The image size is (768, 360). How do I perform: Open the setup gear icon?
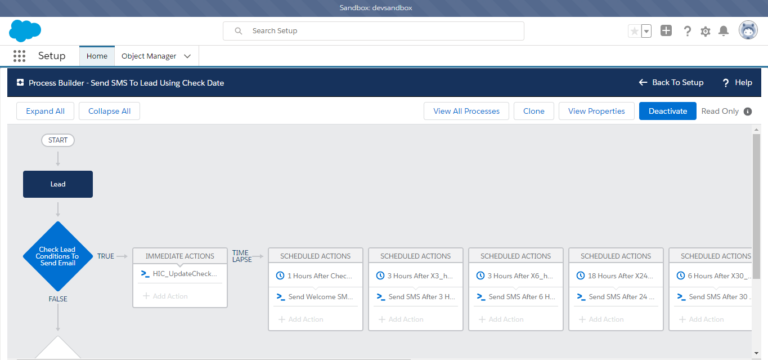[x=705, y=31]
